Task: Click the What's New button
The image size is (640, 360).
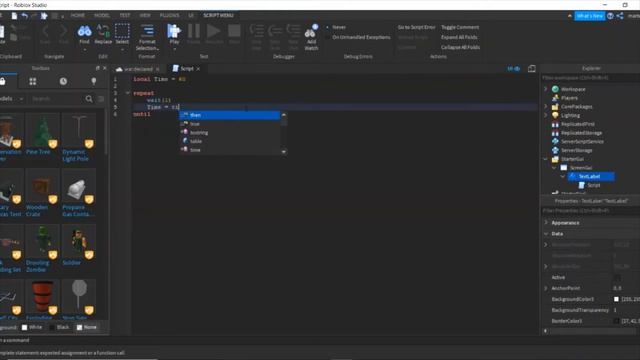Action: click(x=590, y=16)
